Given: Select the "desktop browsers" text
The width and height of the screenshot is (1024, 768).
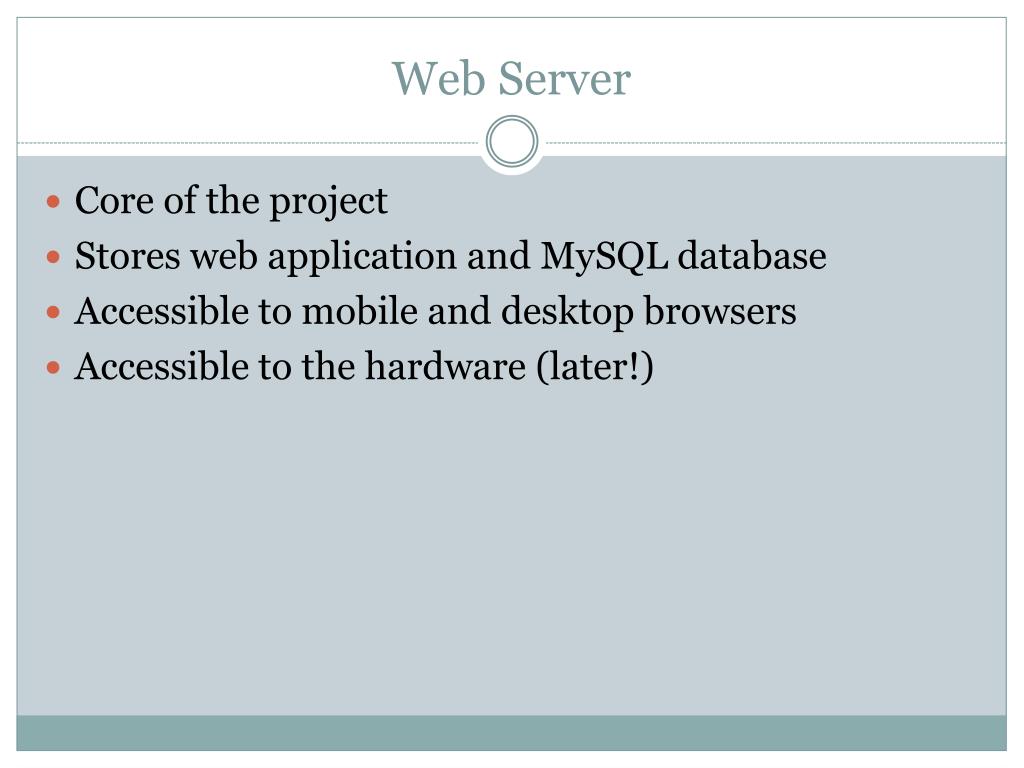Looking at the screenshot, I should (648, 312).
